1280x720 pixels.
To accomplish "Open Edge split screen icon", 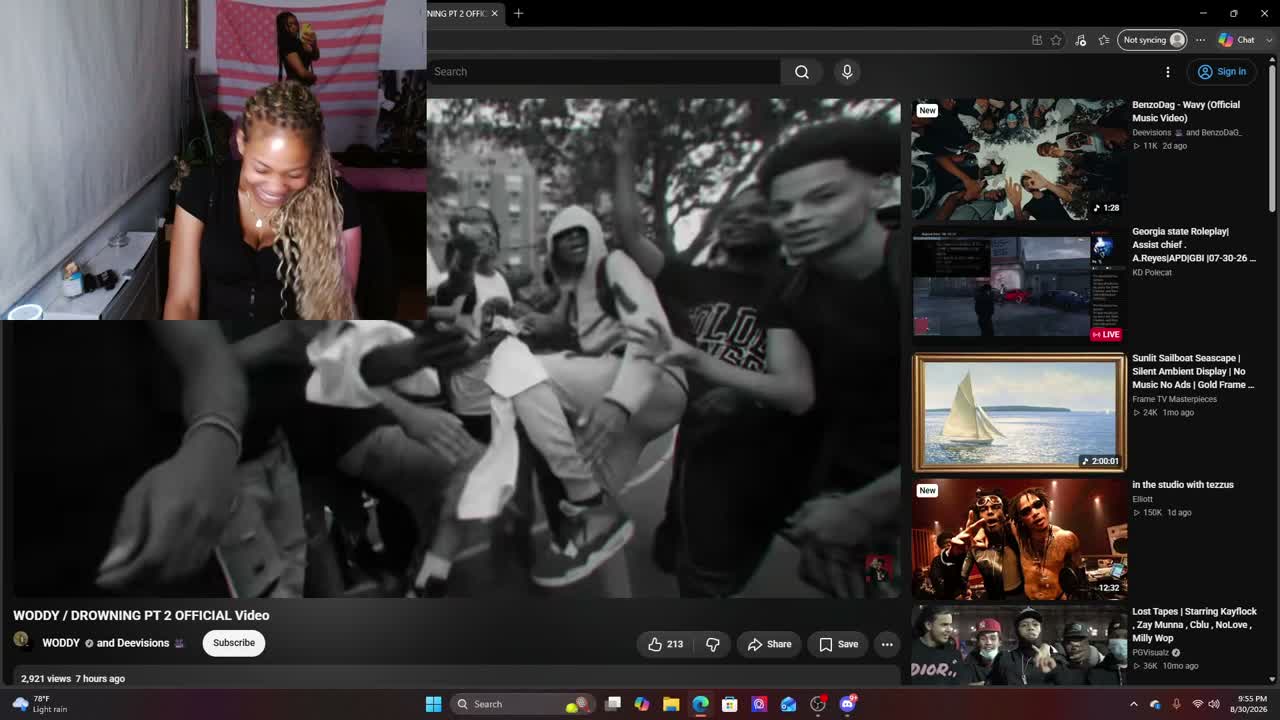I will 1037,40.
